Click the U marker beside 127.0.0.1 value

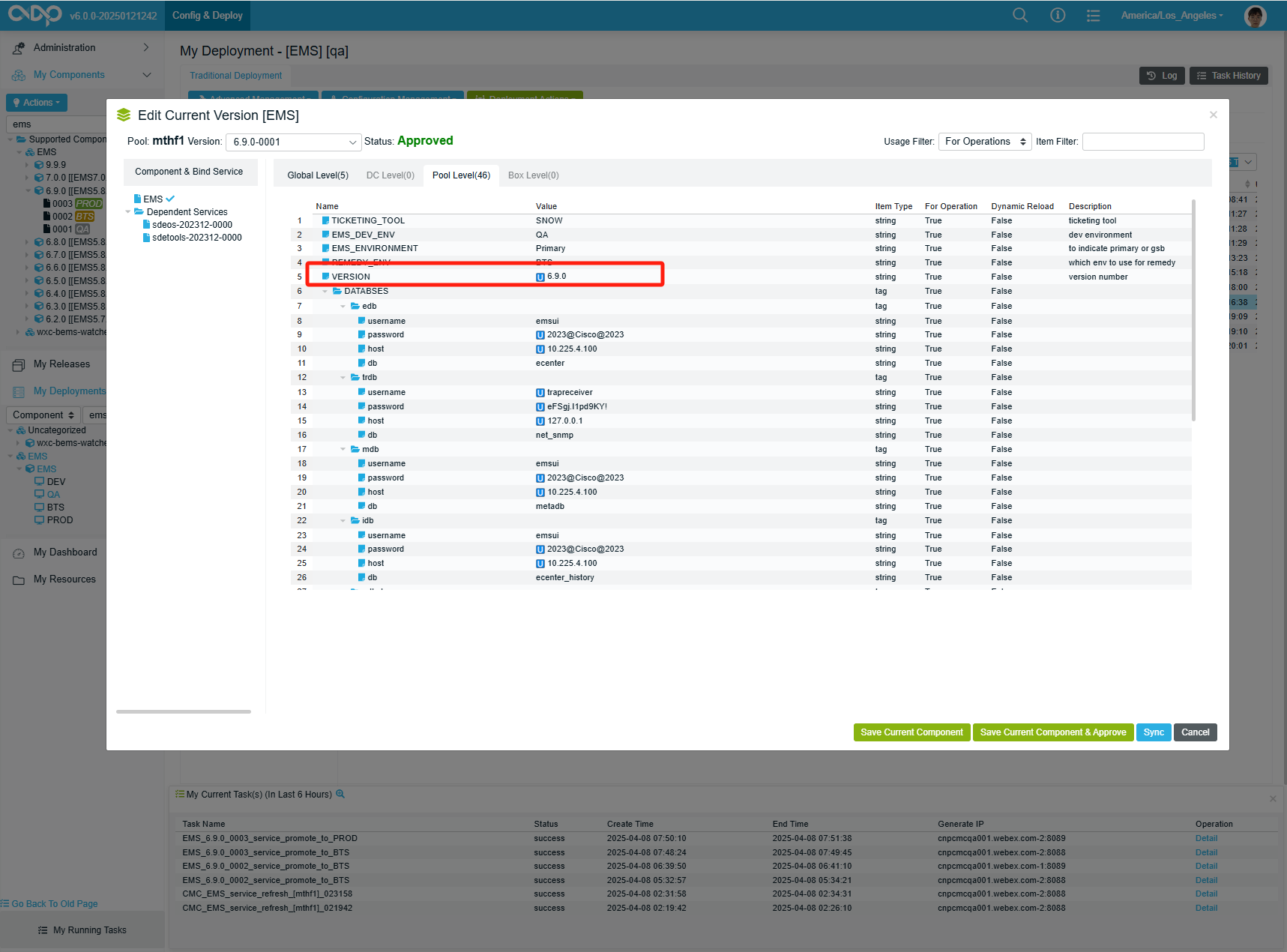point(540,421)
